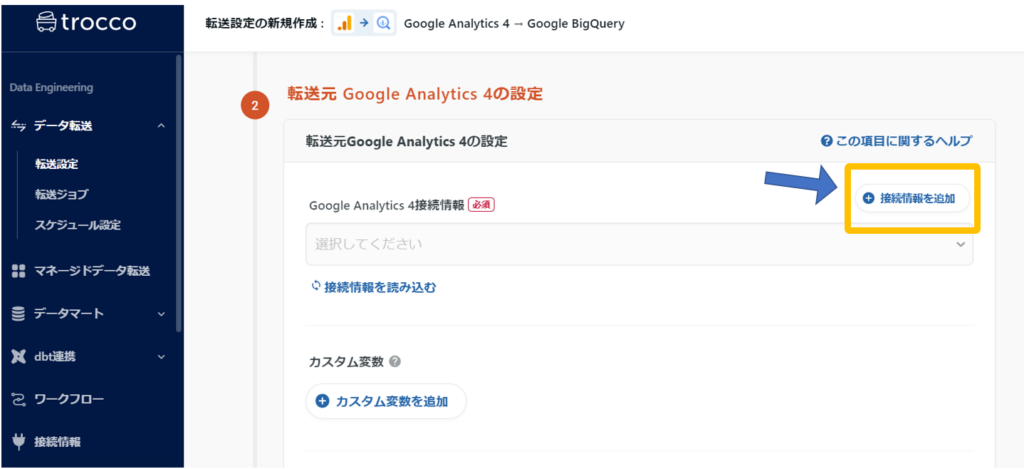
Task: Click the Google BigQuery destination icon
Action: tap(383, 23)
